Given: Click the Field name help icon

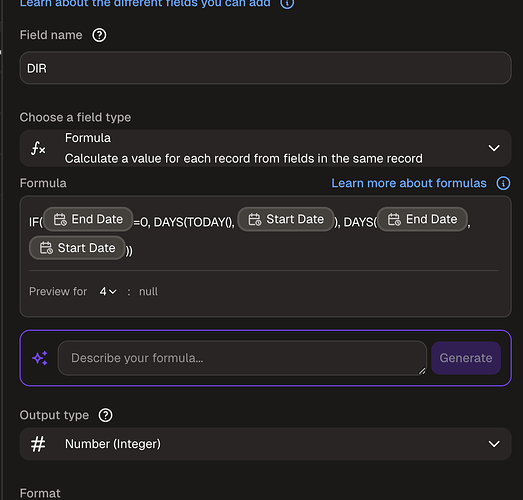Looking at the screenshot, I should pos(99,35).
